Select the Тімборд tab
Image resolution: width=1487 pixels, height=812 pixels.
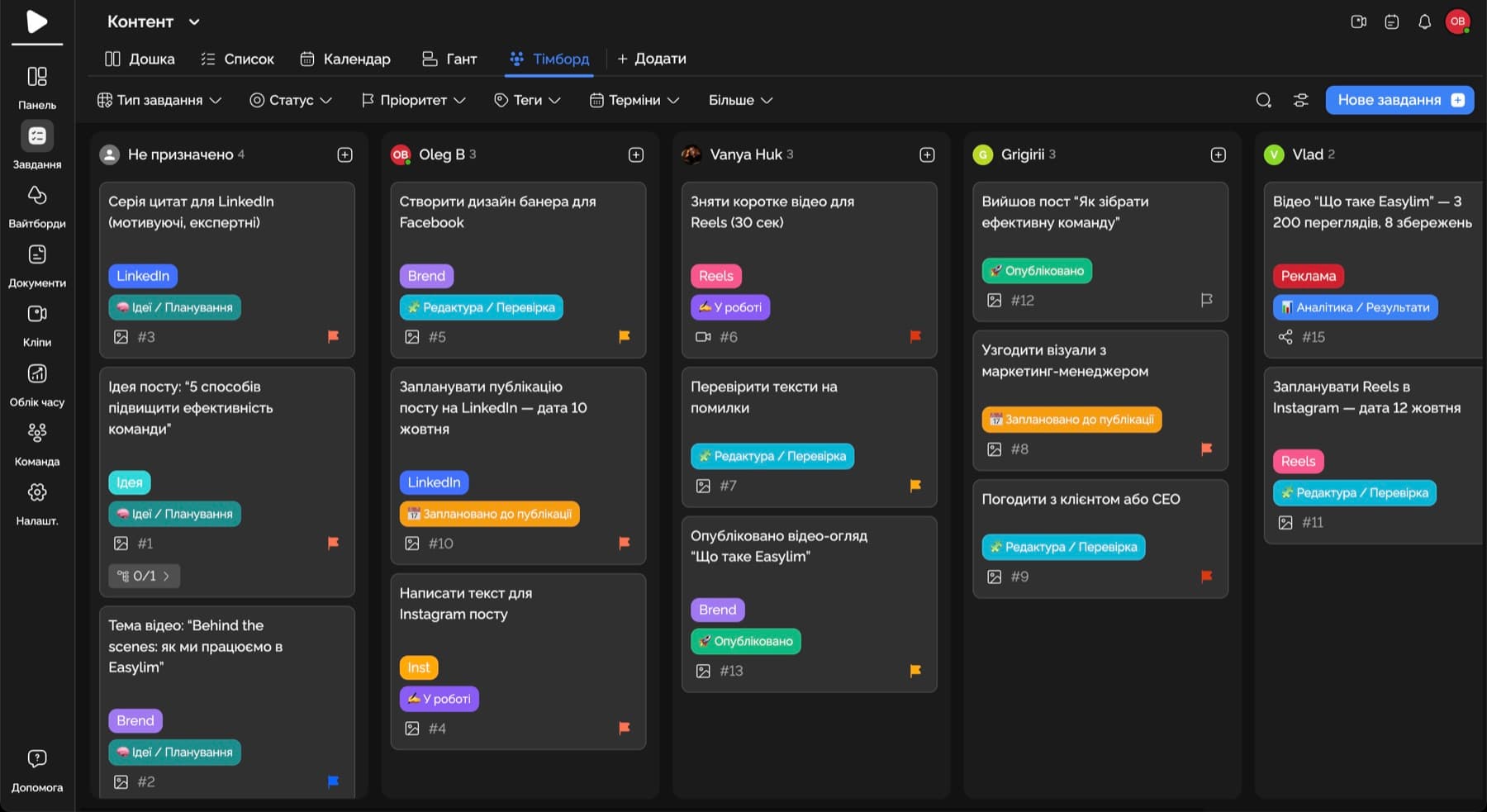(x=549, y=59)
